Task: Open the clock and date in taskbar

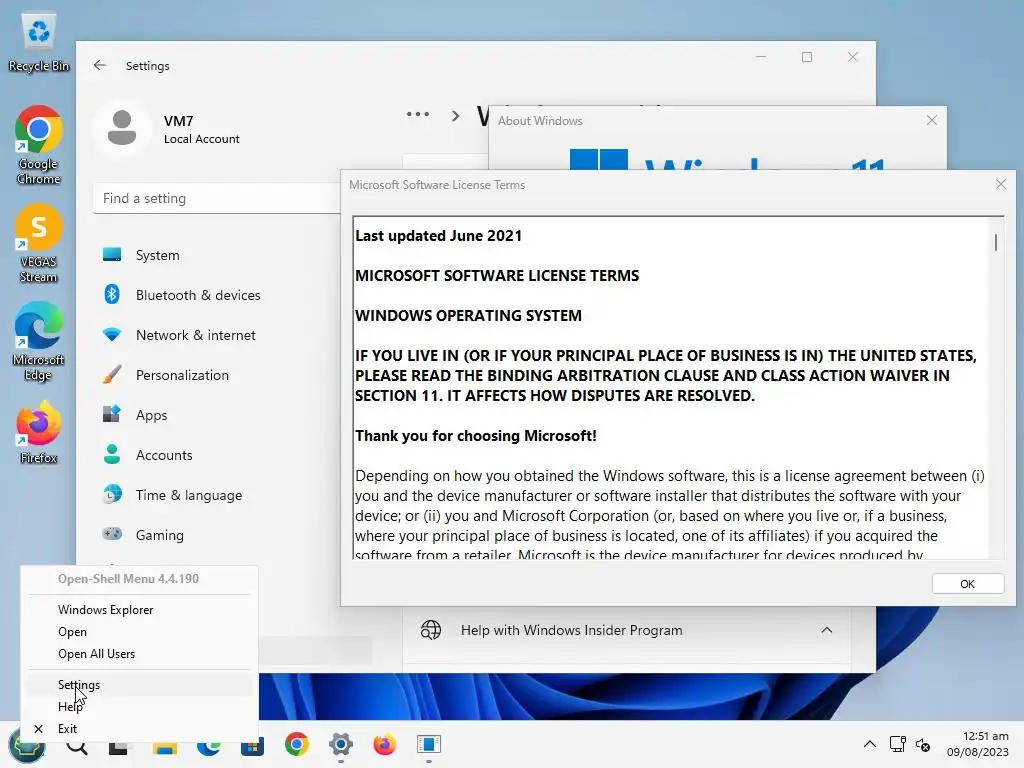Action: (x=978, y=744)
